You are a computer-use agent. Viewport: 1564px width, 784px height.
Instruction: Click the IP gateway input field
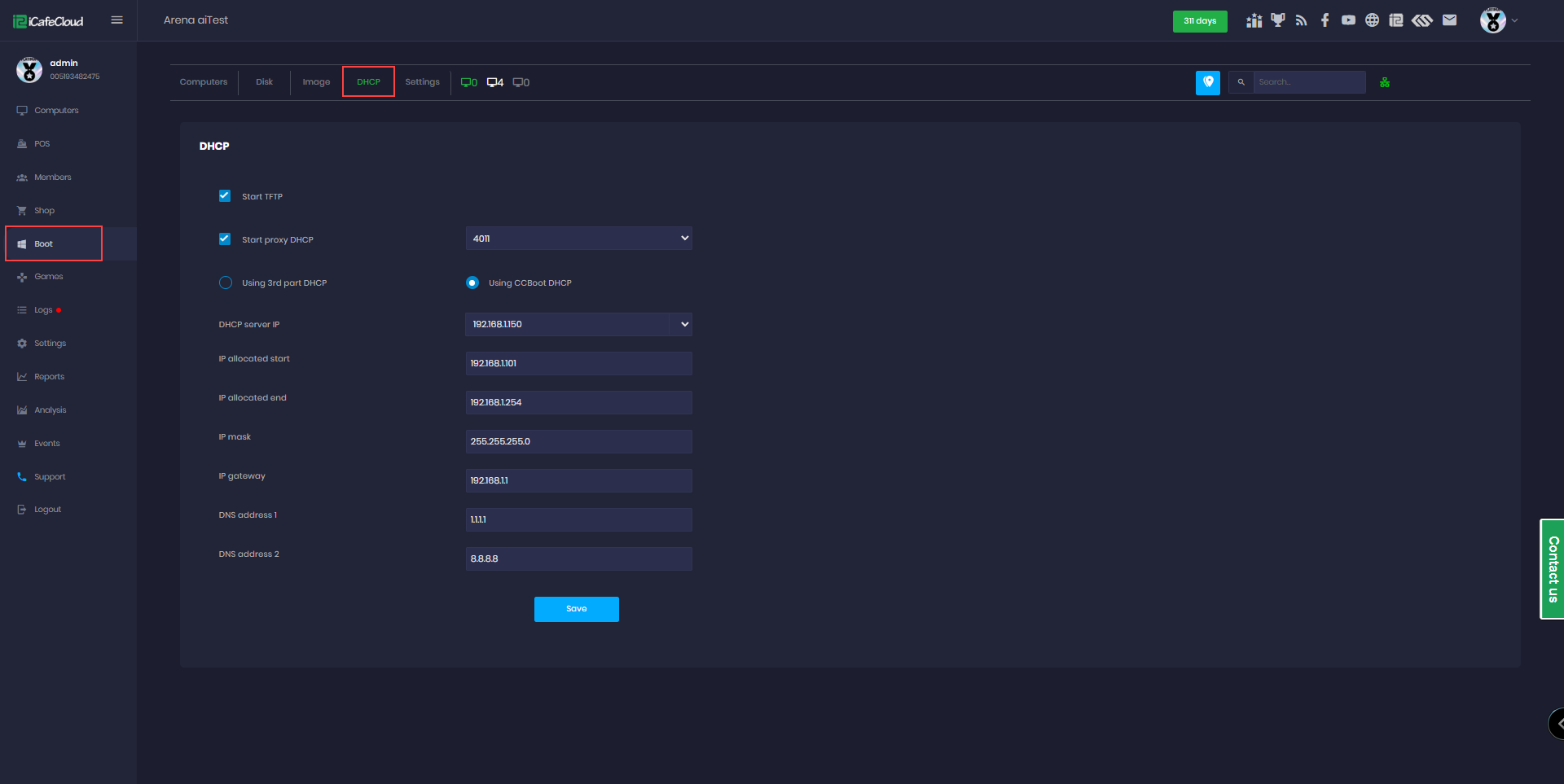pos(578,480)
